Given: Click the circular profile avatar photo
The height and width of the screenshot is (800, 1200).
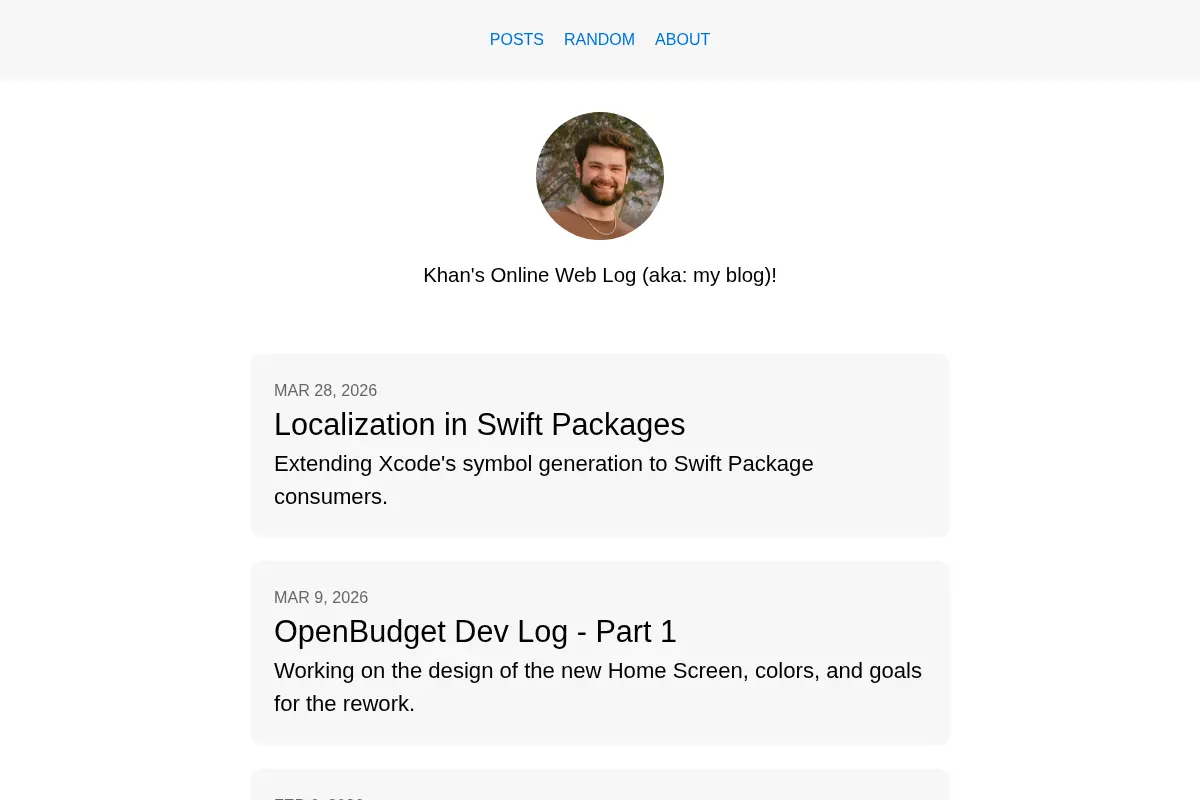Looking at the screenshot, I should (x=600, y=176).
